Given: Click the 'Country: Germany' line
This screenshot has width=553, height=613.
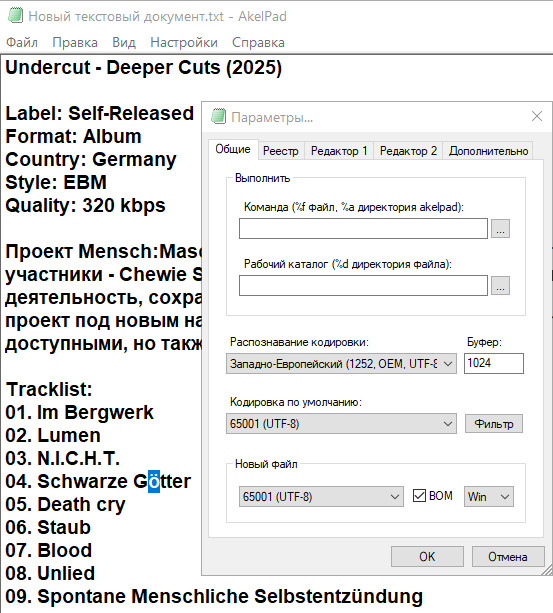Looking at the screenshot, I should [91, 160].
